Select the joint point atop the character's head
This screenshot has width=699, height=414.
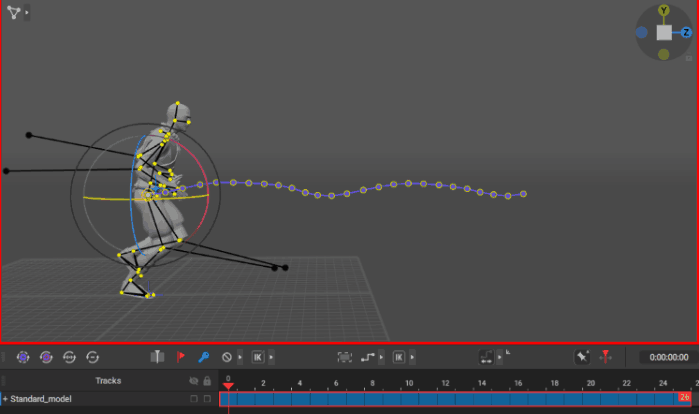point(177,103)
